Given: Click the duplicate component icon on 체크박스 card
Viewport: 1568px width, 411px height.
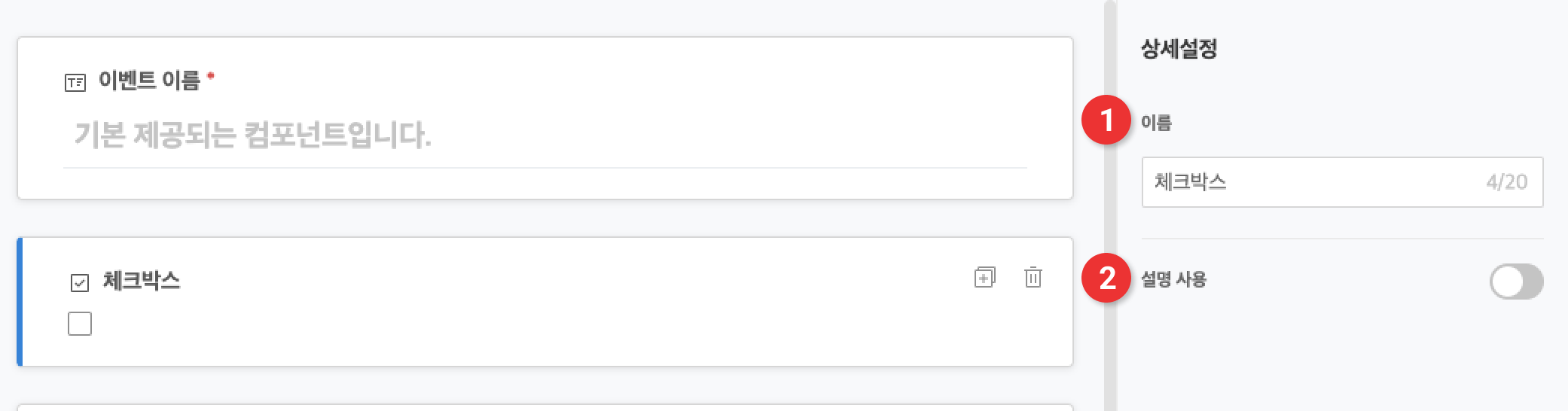Looking at the screenshot, I should pyautogui.click(x=984, y=278).
